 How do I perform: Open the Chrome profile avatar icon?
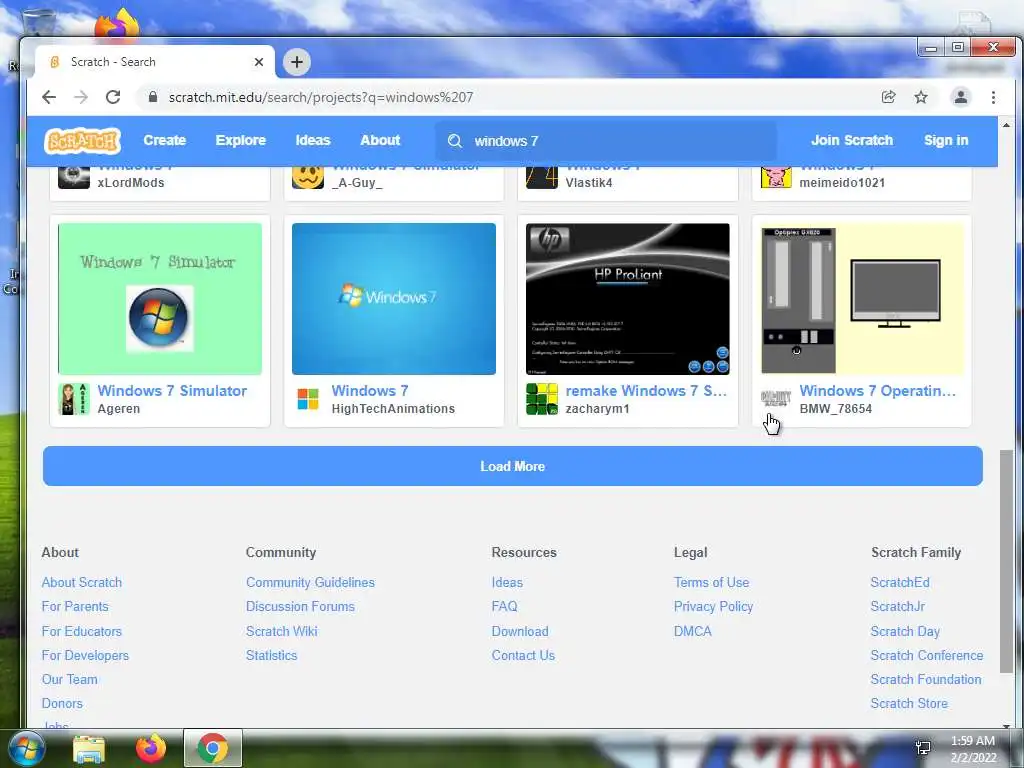point(961,97)
